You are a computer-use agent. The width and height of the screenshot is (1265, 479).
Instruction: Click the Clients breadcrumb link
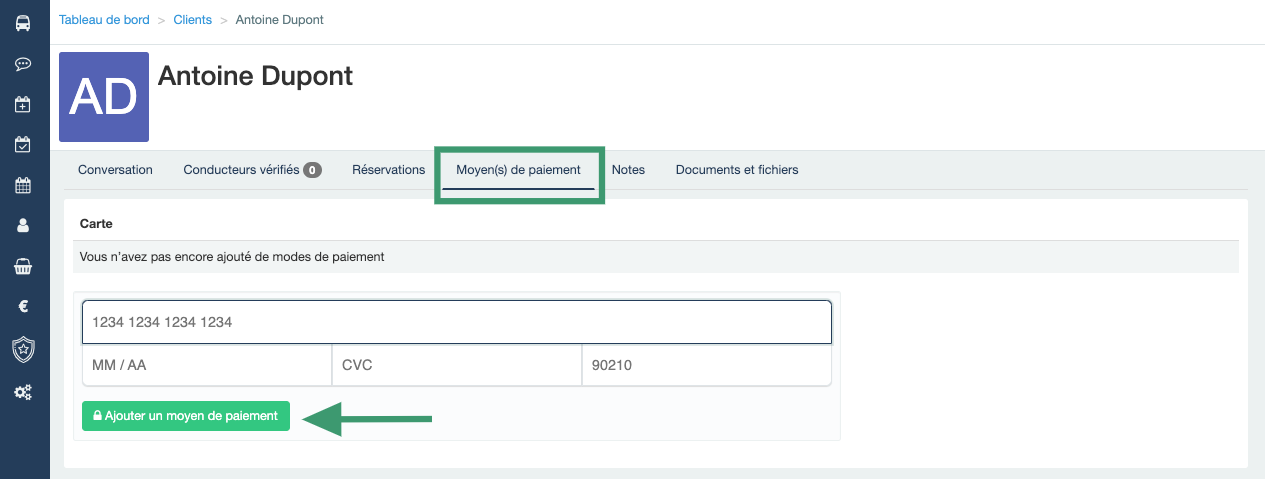pos(192,20)
